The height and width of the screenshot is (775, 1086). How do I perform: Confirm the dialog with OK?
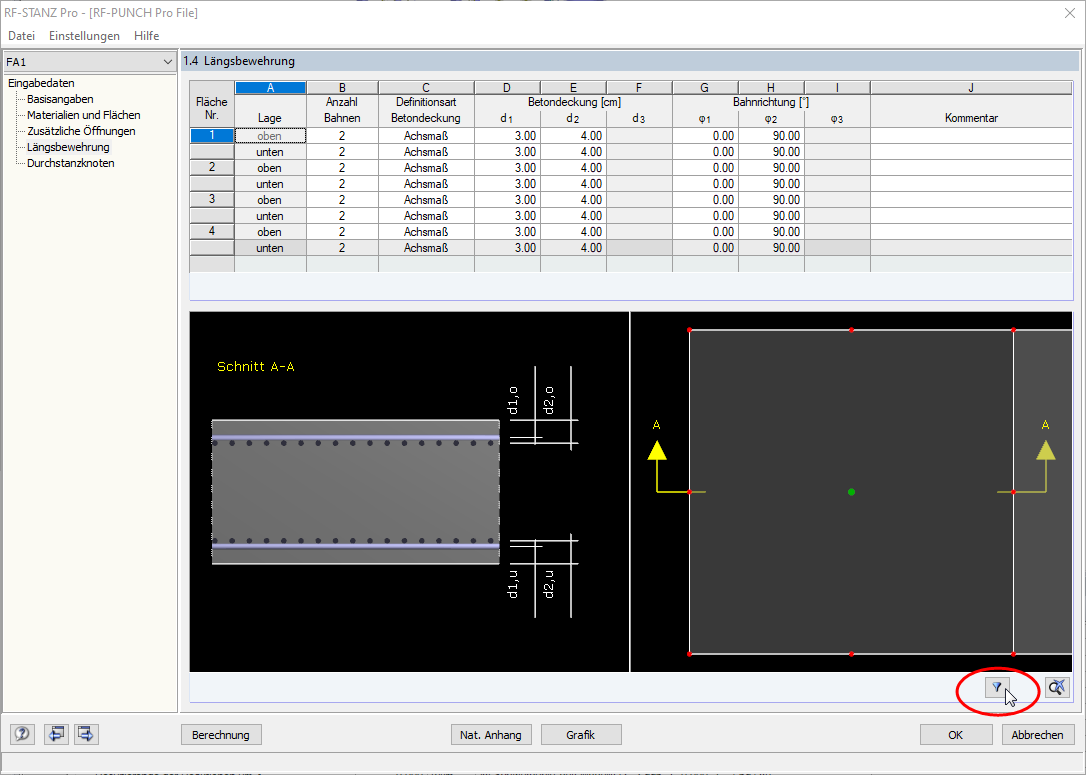956,734
